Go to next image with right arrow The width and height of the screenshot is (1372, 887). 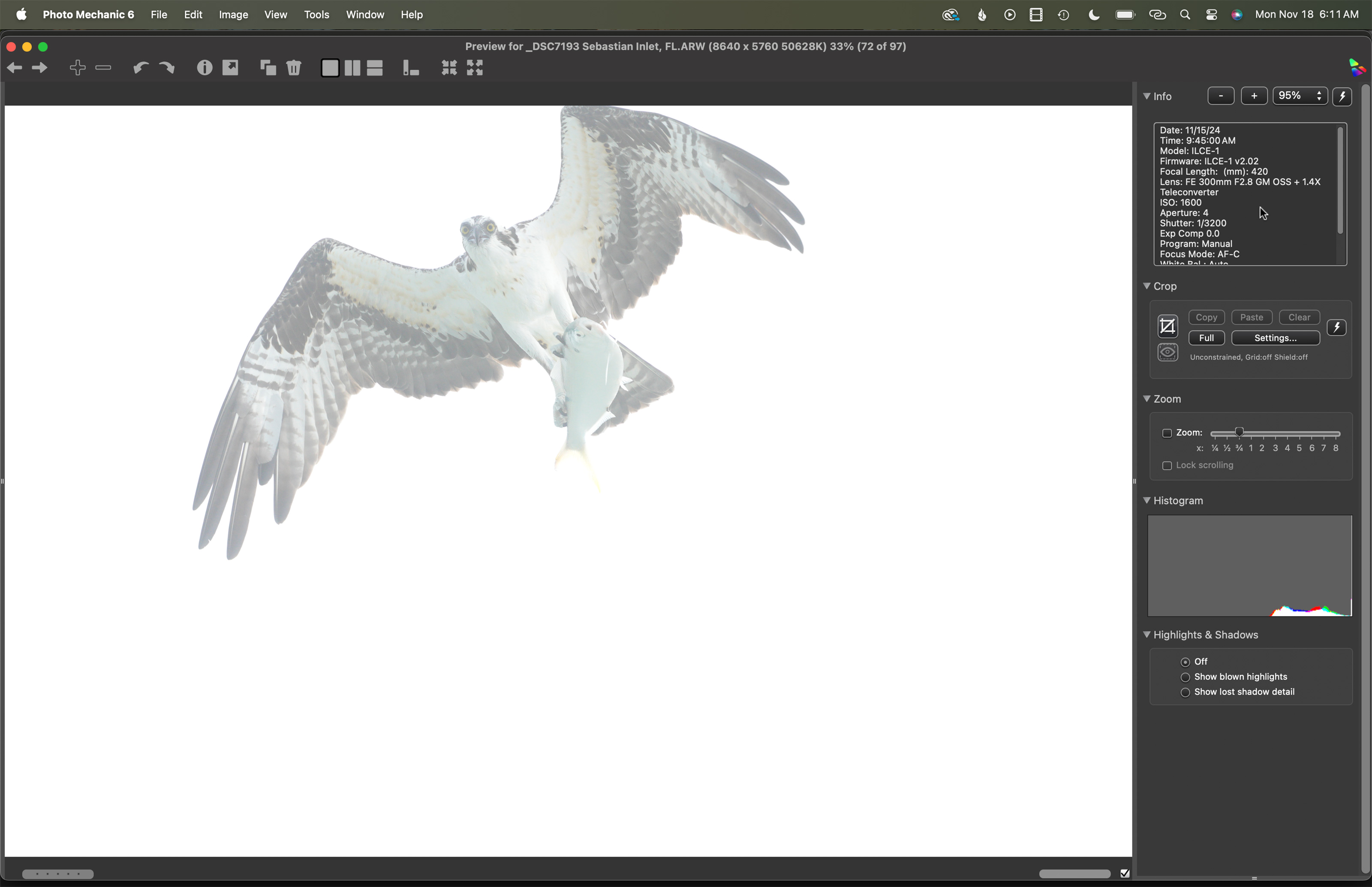[x=40, y=68]
